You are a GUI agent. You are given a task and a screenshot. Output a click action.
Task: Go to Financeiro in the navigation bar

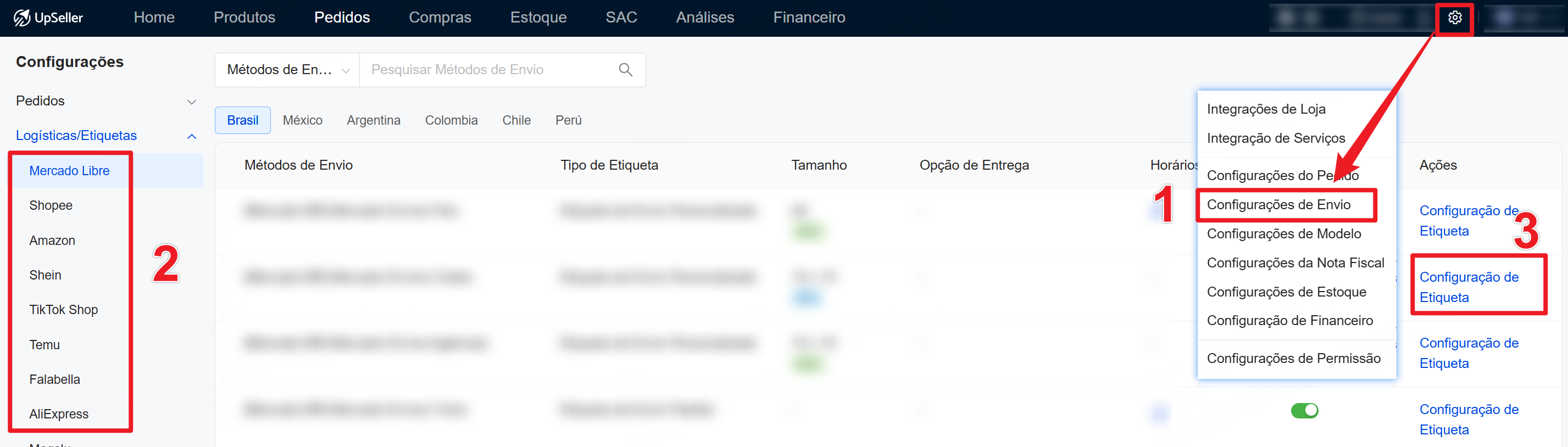coord(808,18)
